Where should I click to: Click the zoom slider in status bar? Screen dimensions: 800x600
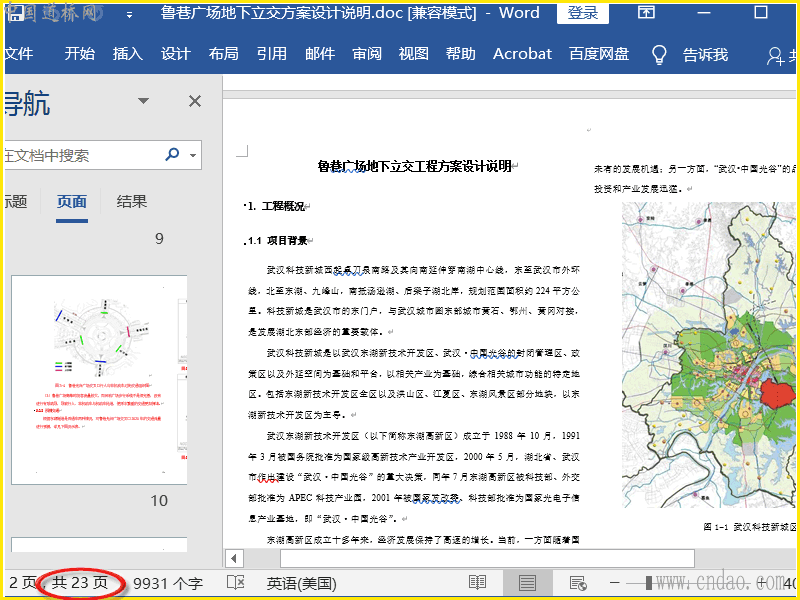pyautogui.click(x=650, y=583)
